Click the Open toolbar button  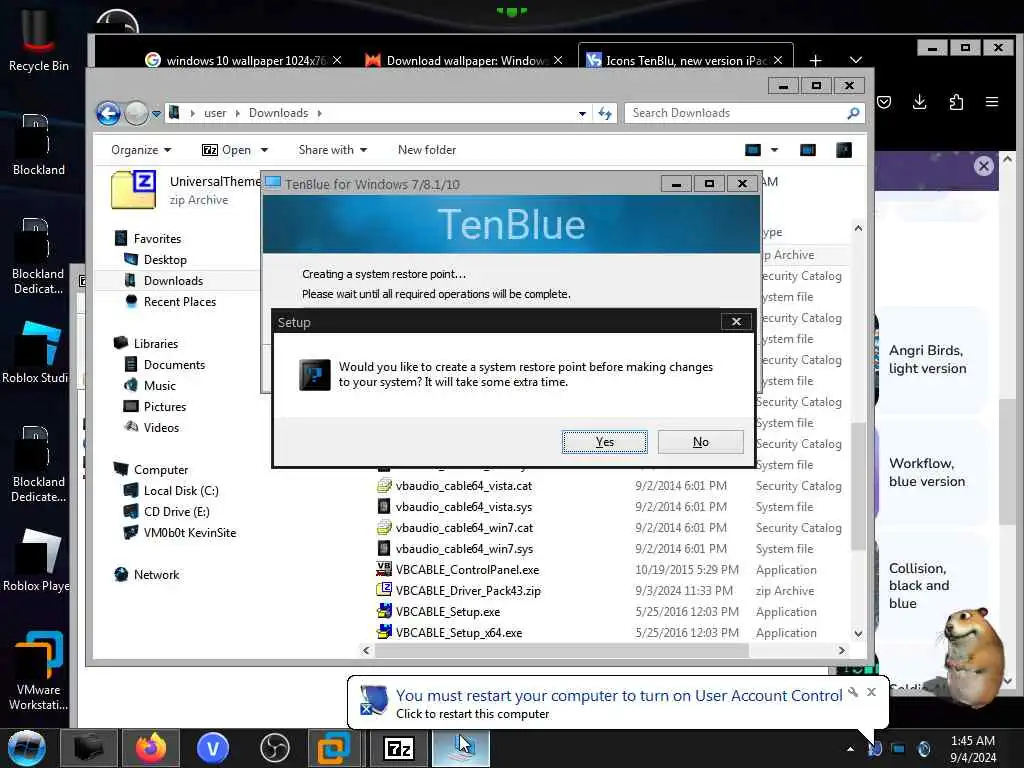pyautogui.click(x=227, y=150)
